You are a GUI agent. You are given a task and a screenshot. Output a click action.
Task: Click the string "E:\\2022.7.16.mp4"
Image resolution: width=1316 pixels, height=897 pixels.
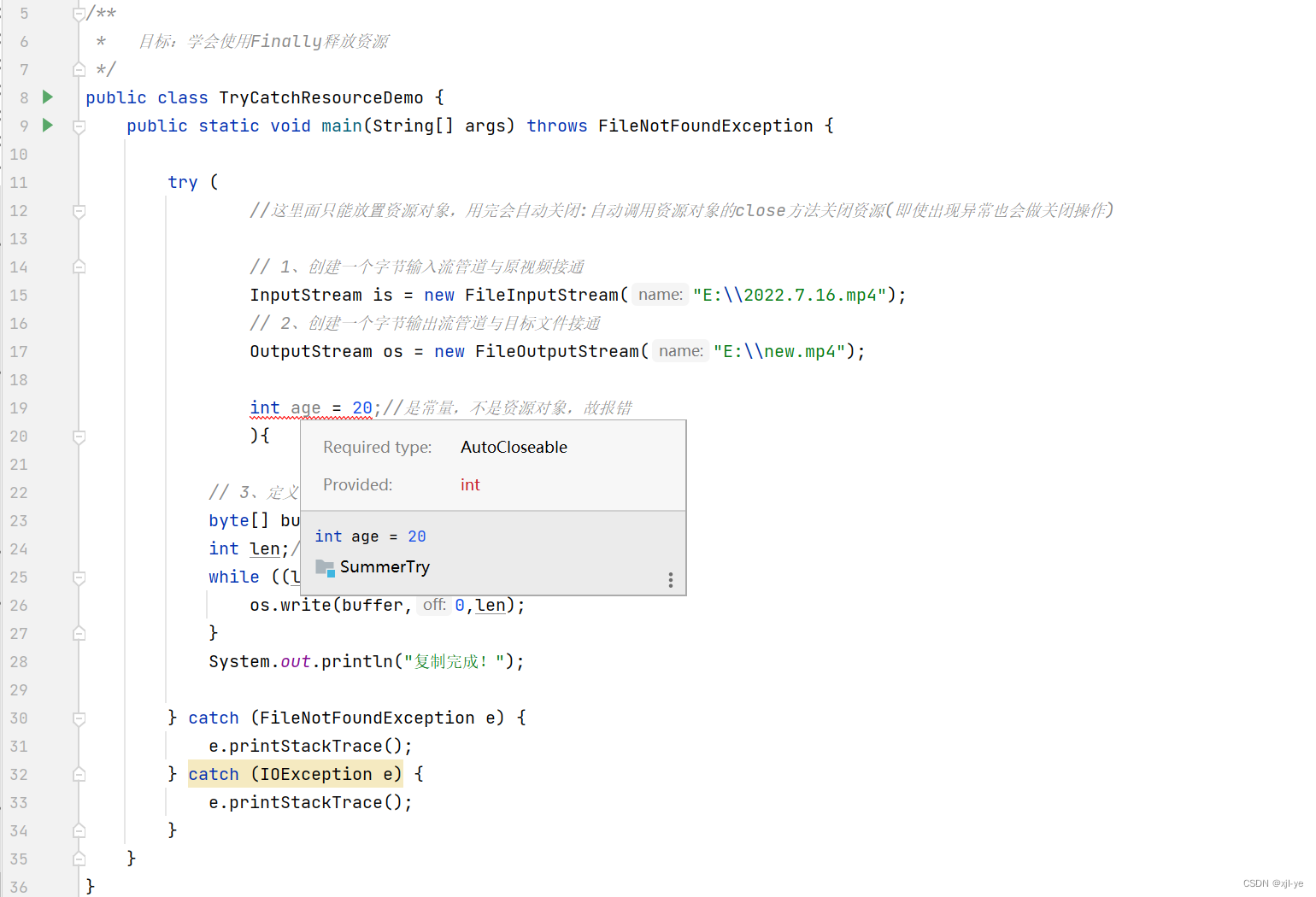[790, 295]
